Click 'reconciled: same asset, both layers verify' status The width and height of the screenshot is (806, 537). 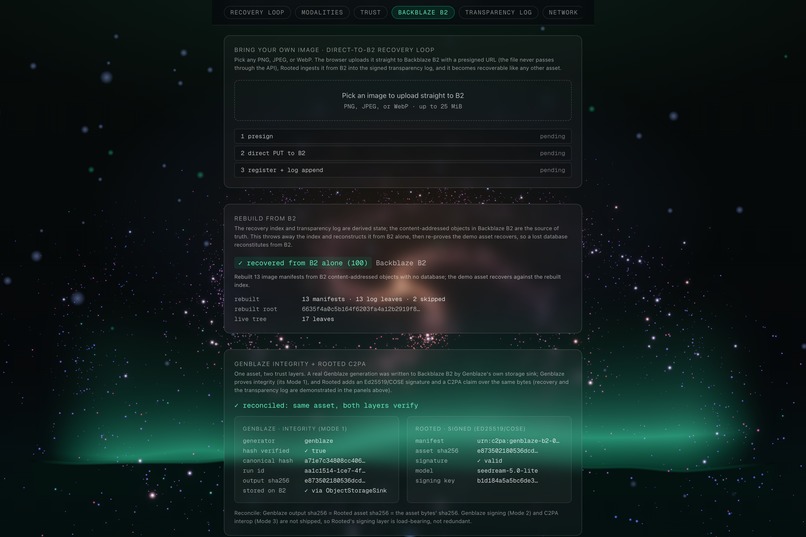coord(326,405)
